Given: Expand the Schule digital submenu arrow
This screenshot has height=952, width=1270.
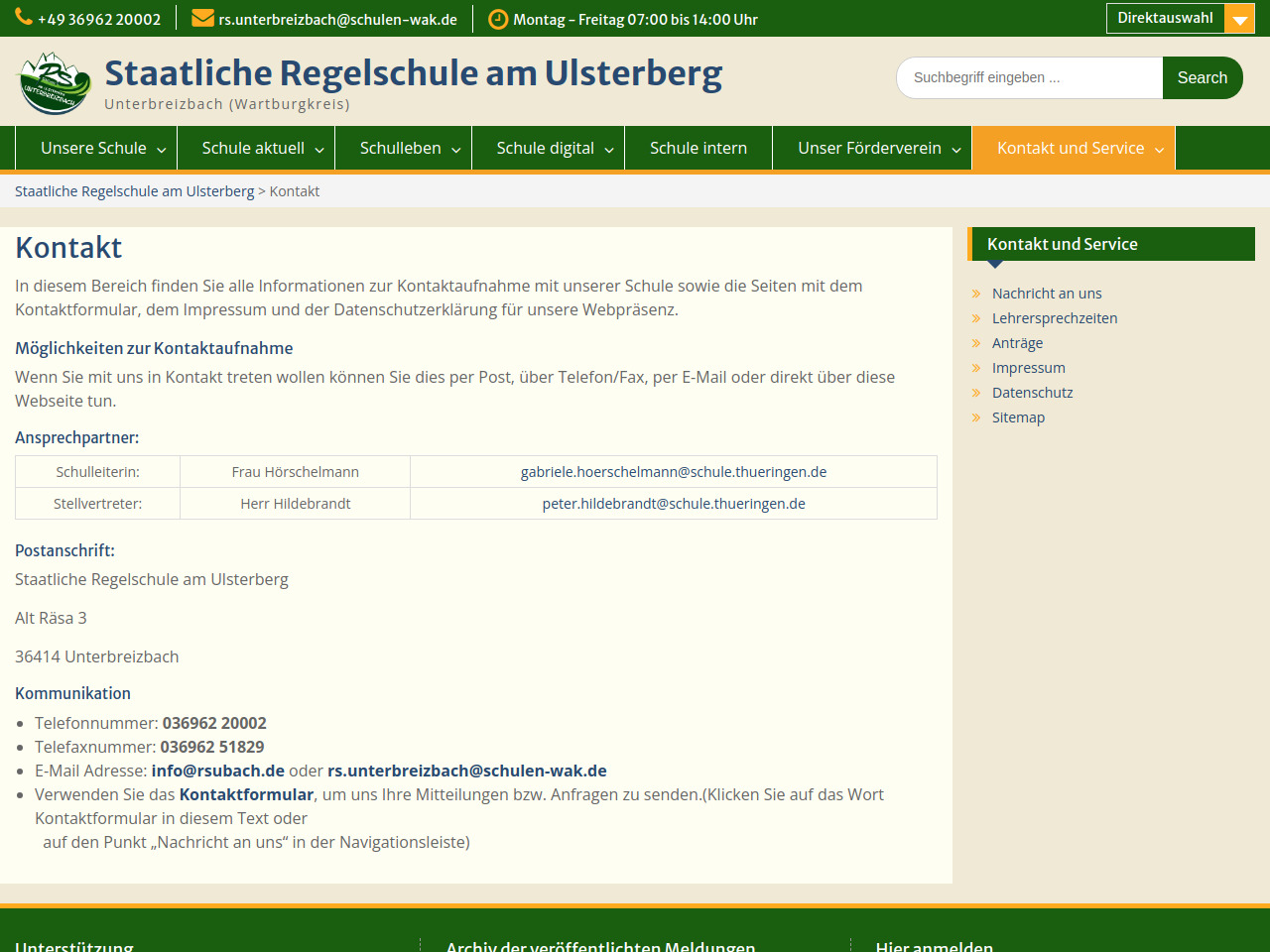Looking at the screenshot, I should [609, 150].
